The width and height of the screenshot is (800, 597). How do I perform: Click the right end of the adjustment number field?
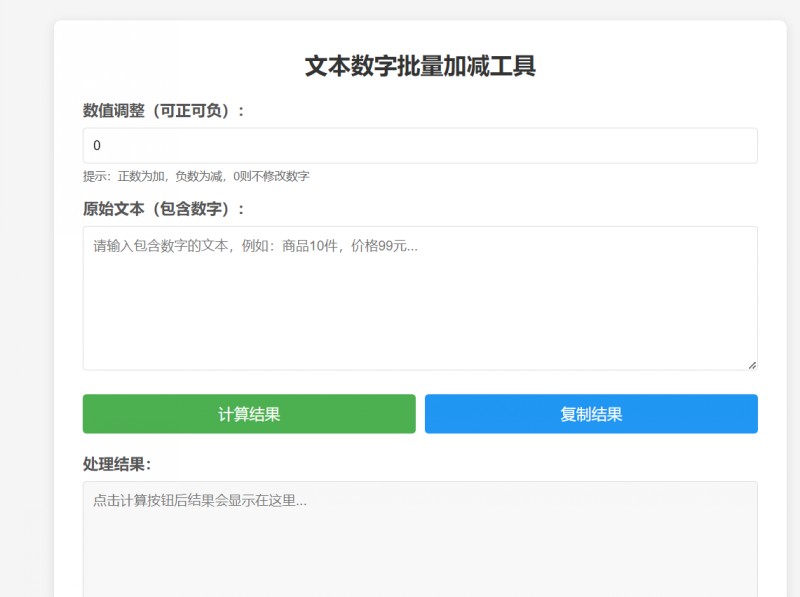(740, 145)
